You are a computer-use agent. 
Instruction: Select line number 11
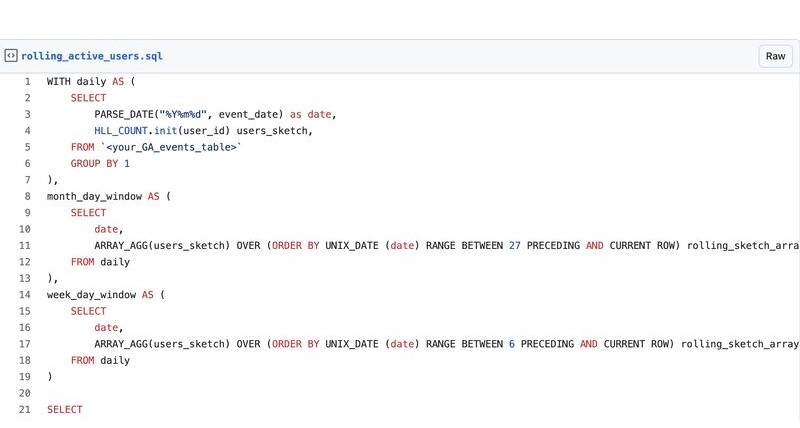pos(25,245)
